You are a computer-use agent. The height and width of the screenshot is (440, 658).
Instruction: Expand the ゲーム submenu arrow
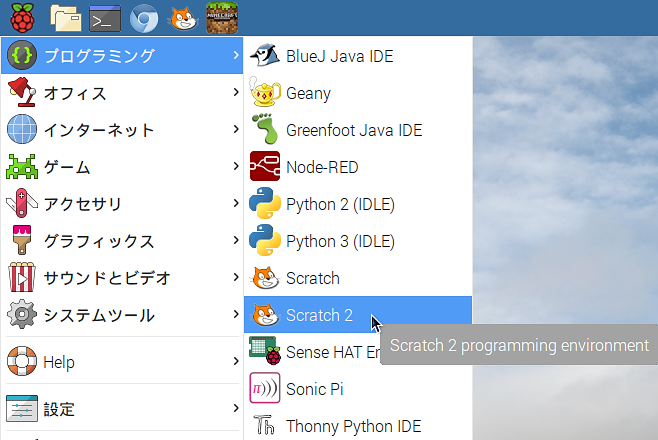pos(236,166)
